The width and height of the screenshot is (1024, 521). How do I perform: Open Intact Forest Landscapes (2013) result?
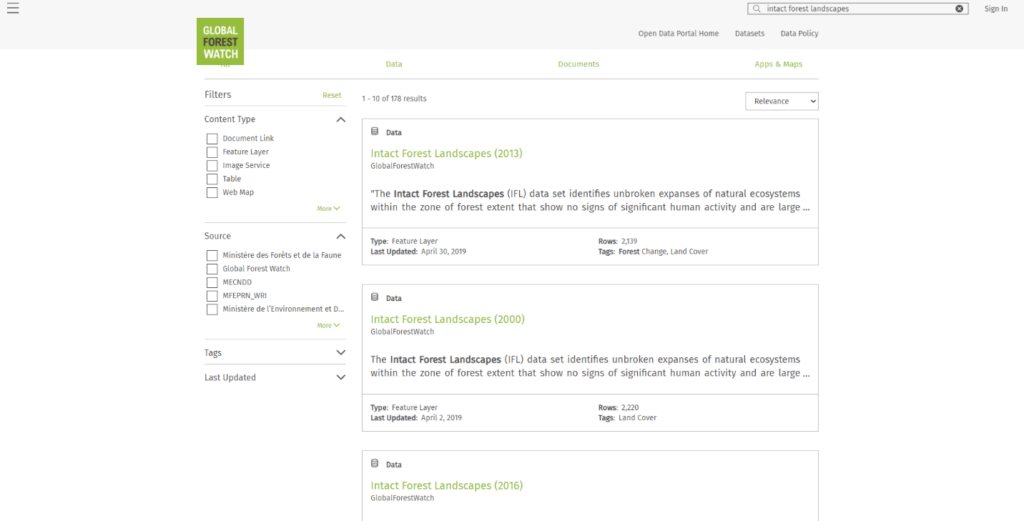(447, 153)
